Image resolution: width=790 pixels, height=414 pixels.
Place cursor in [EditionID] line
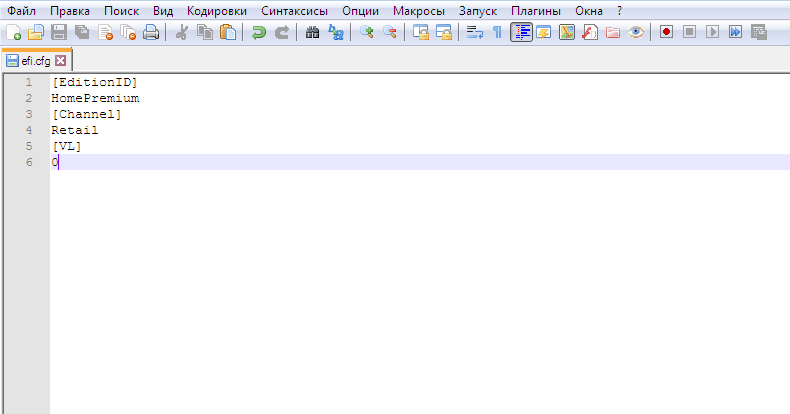click(94, 82)
